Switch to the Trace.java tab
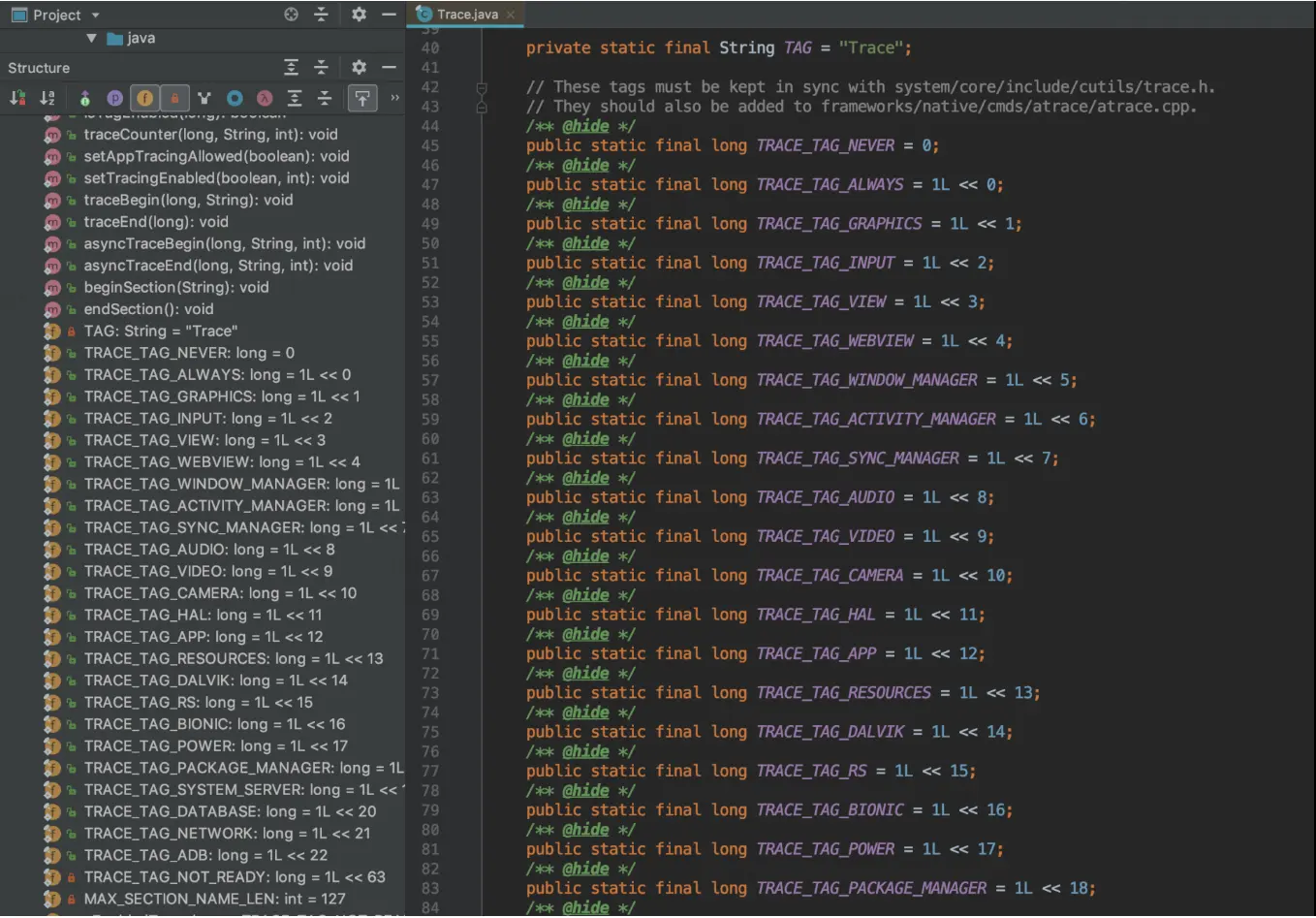1316x918 pixels. pos(467,14)
